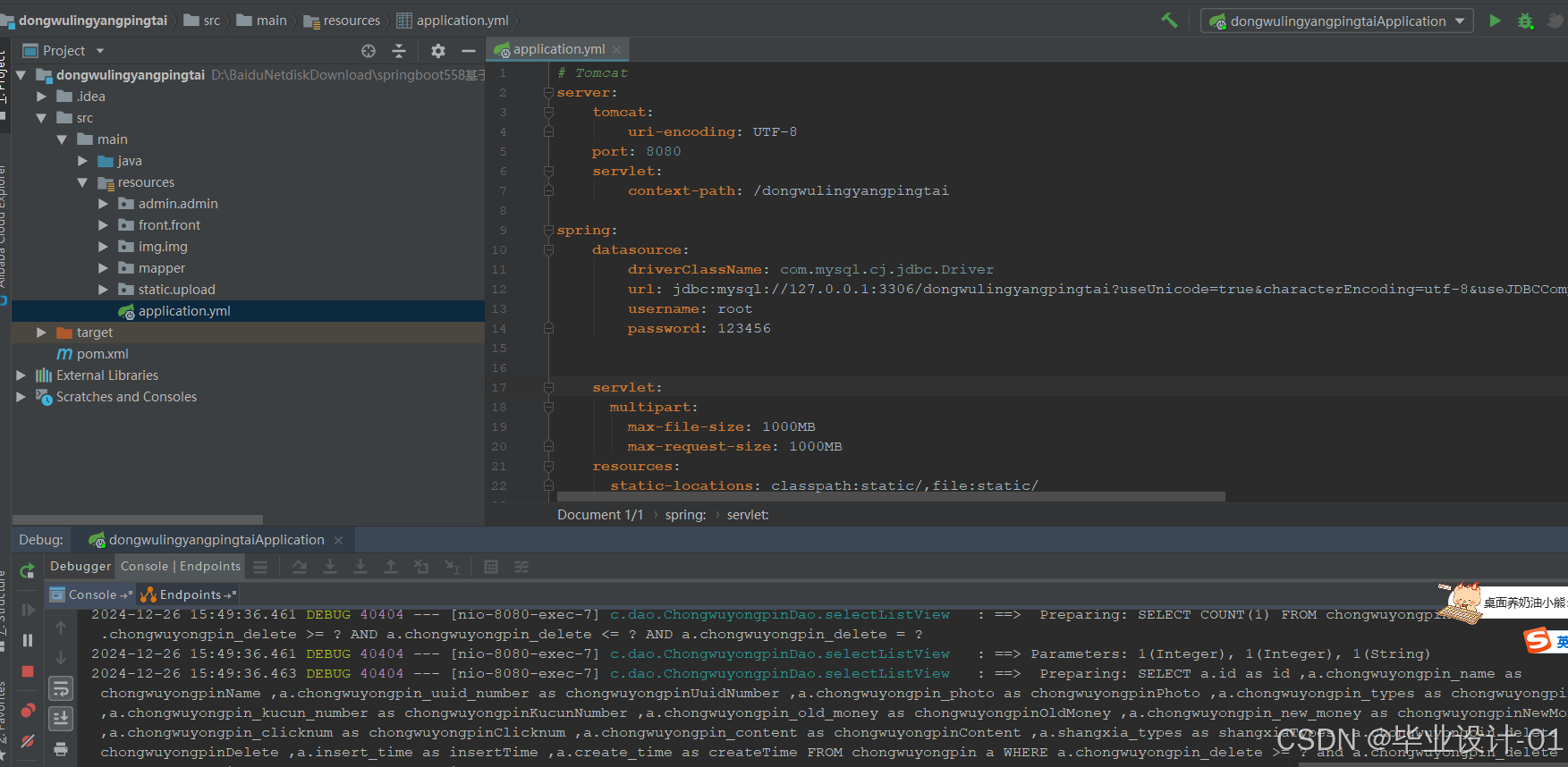Click the Step Over icon
The width and height of the screenshot is (1568, 767).
point(300,567)
